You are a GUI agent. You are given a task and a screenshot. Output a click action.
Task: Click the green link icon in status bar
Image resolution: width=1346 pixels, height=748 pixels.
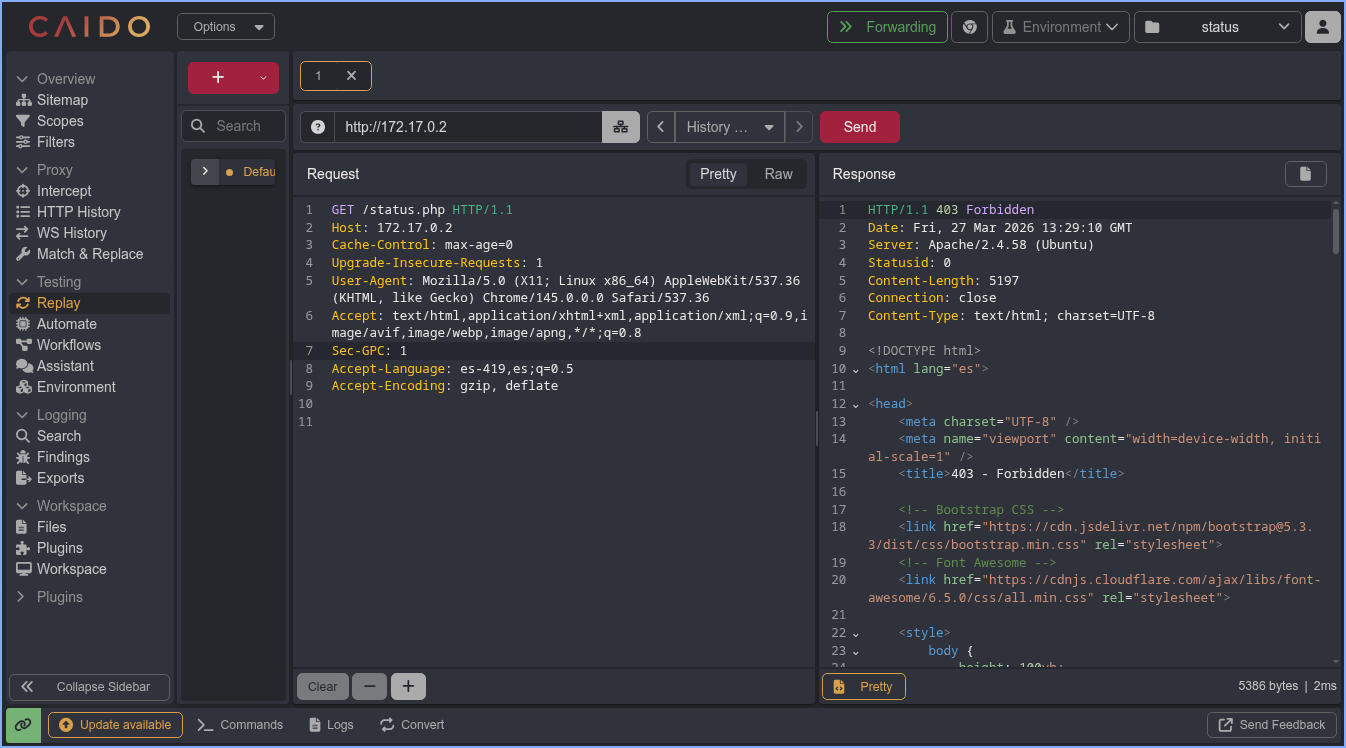click(x=23, y=725)
